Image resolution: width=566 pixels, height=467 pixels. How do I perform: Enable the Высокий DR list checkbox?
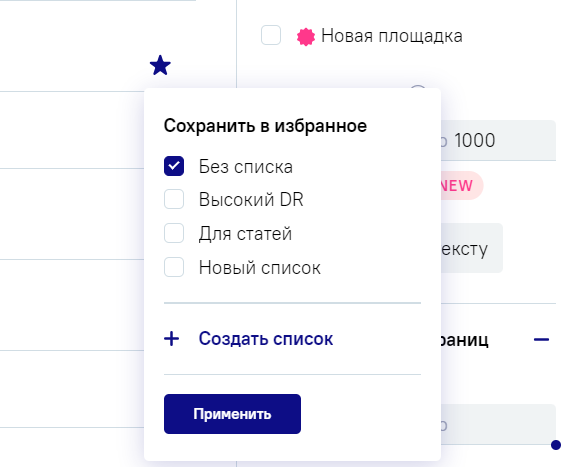174,199
